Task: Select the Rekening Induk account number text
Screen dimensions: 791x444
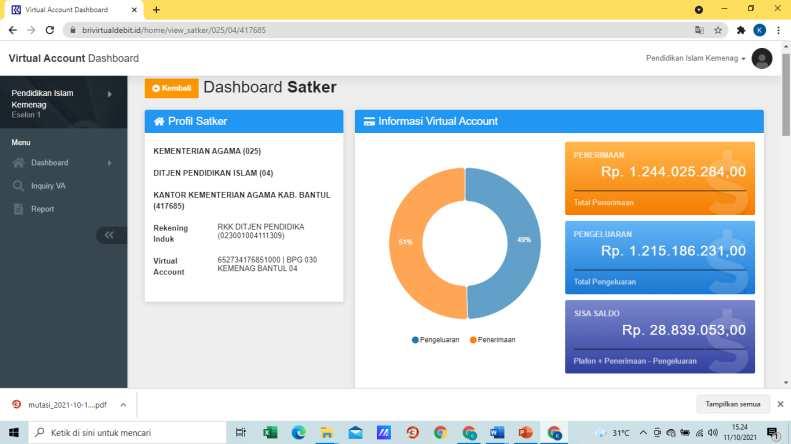Action: click(x=251, y=236)
